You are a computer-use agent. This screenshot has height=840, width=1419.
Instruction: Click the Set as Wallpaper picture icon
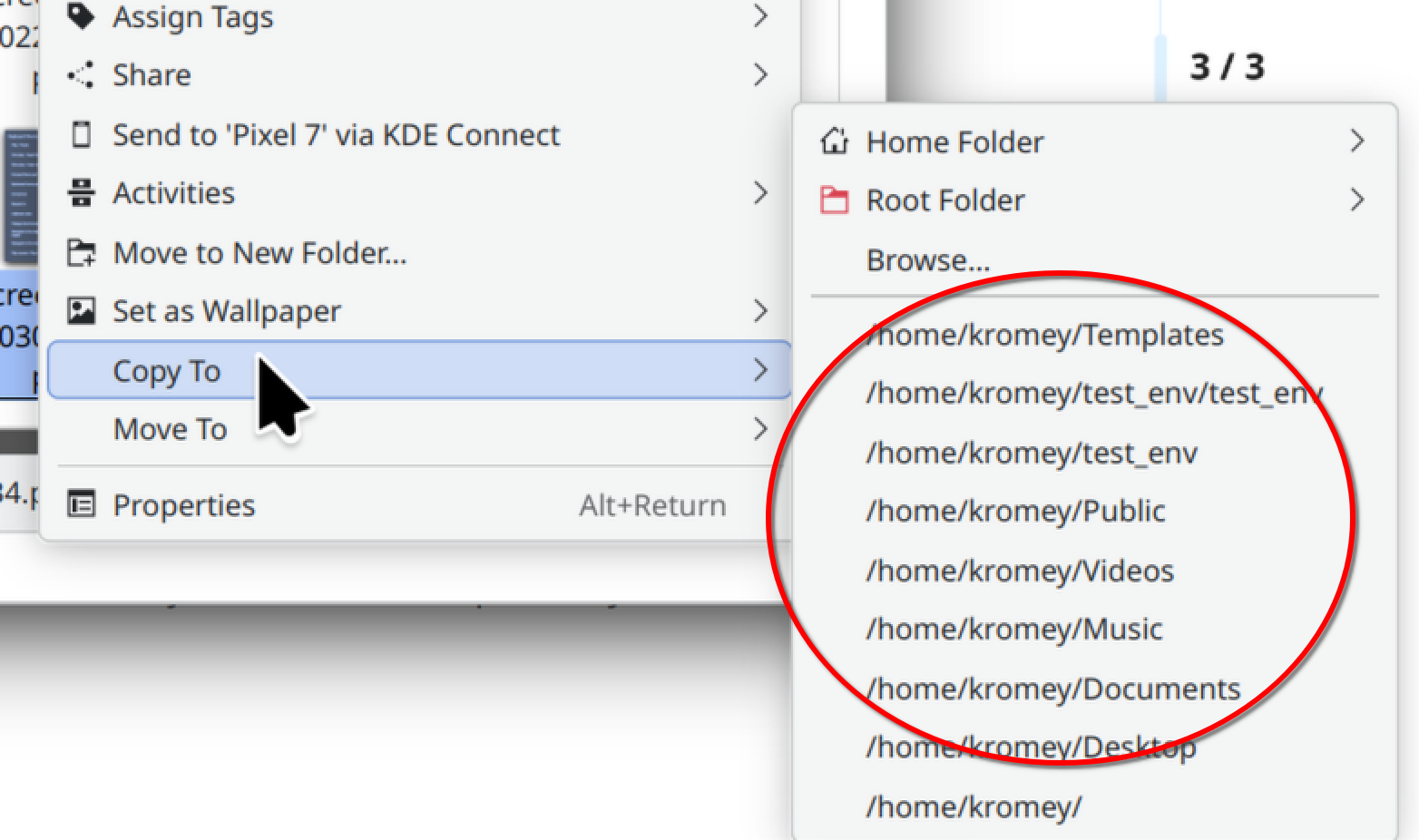[81, 311]
